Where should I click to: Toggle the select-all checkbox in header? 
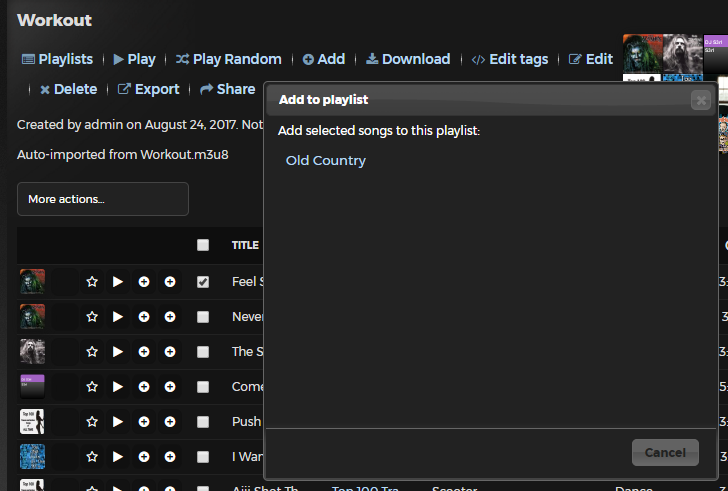tap(203, 245)
